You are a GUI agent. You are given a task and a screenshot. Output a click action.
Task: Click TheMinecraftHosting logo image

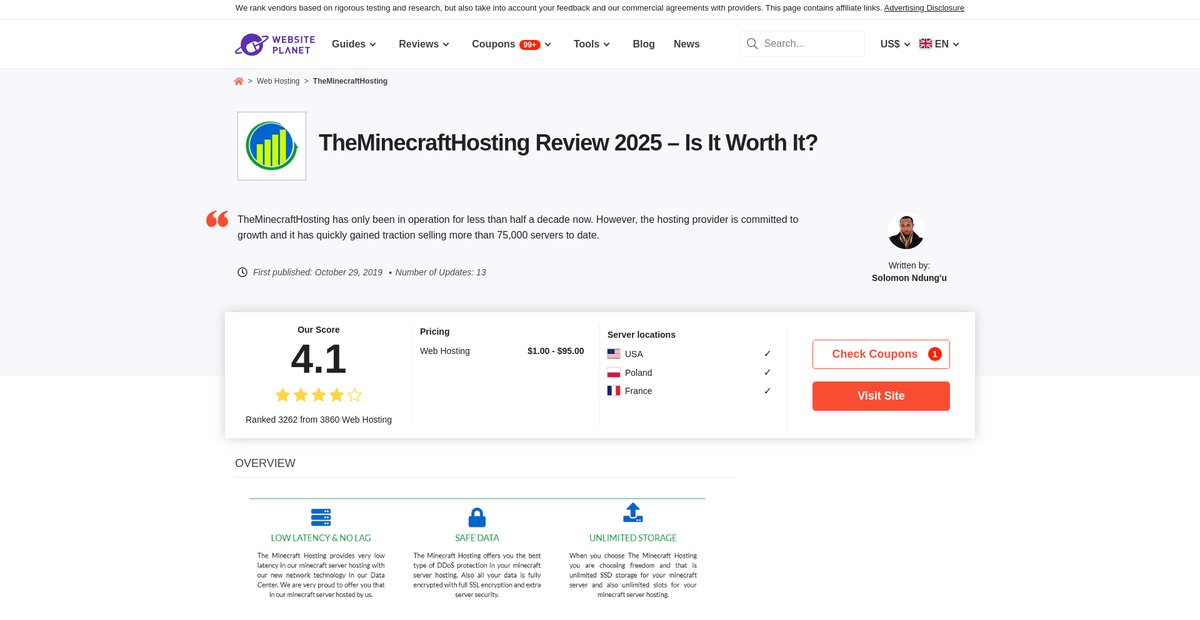click(272, 146)
